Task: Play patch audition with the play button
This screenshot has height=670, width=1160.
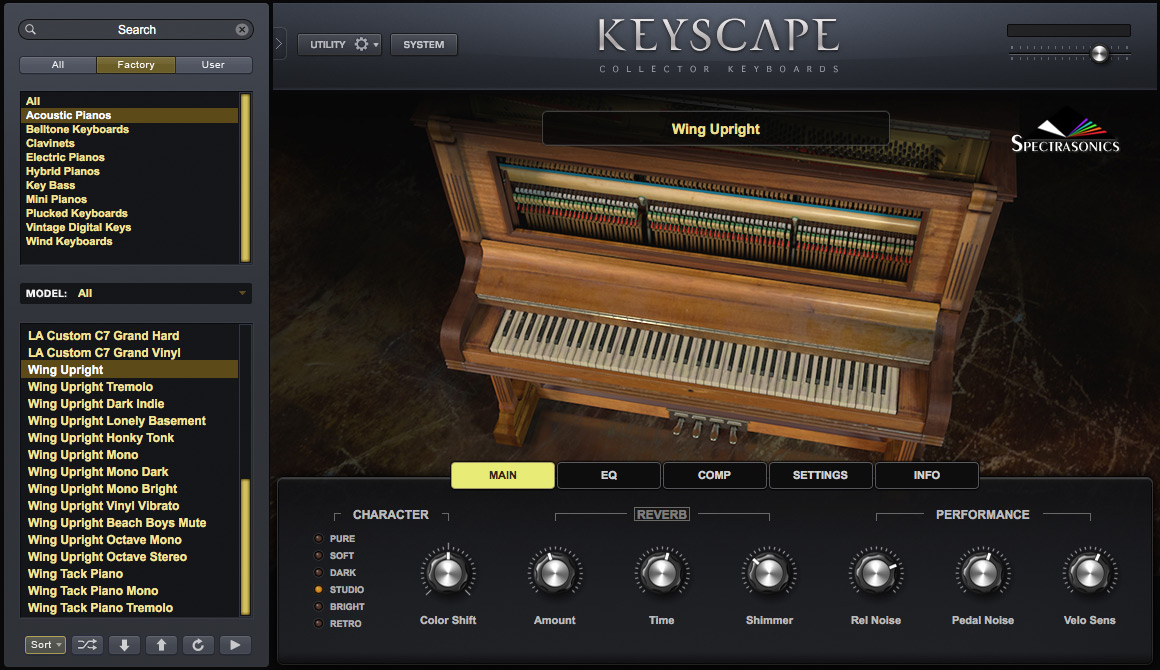Action: tap(235, 645)
